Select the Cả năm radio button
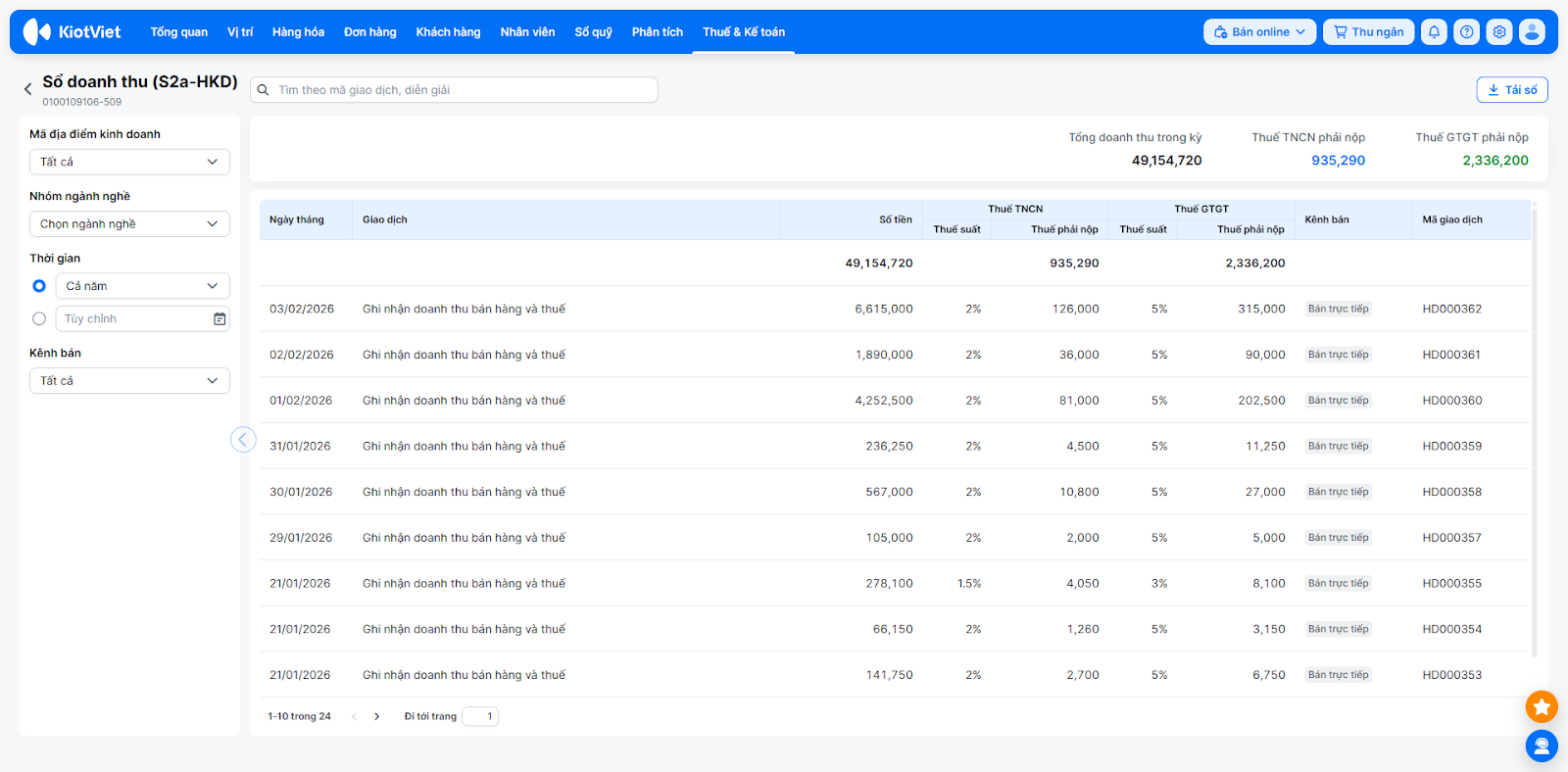 pos(39,286)
